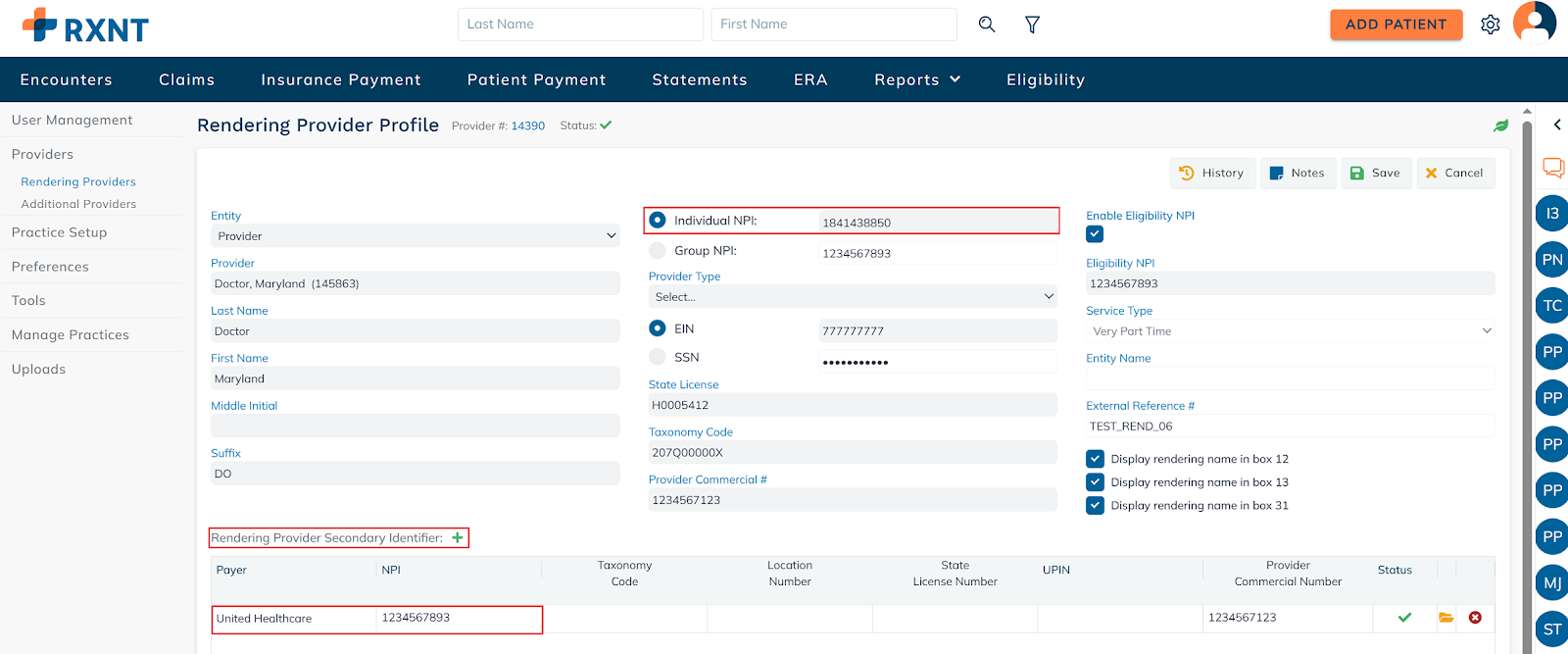This screenshot has height=654, width=1568.
Task: Click the ADD PATIENT button
Action: [x=1396, y=25]
